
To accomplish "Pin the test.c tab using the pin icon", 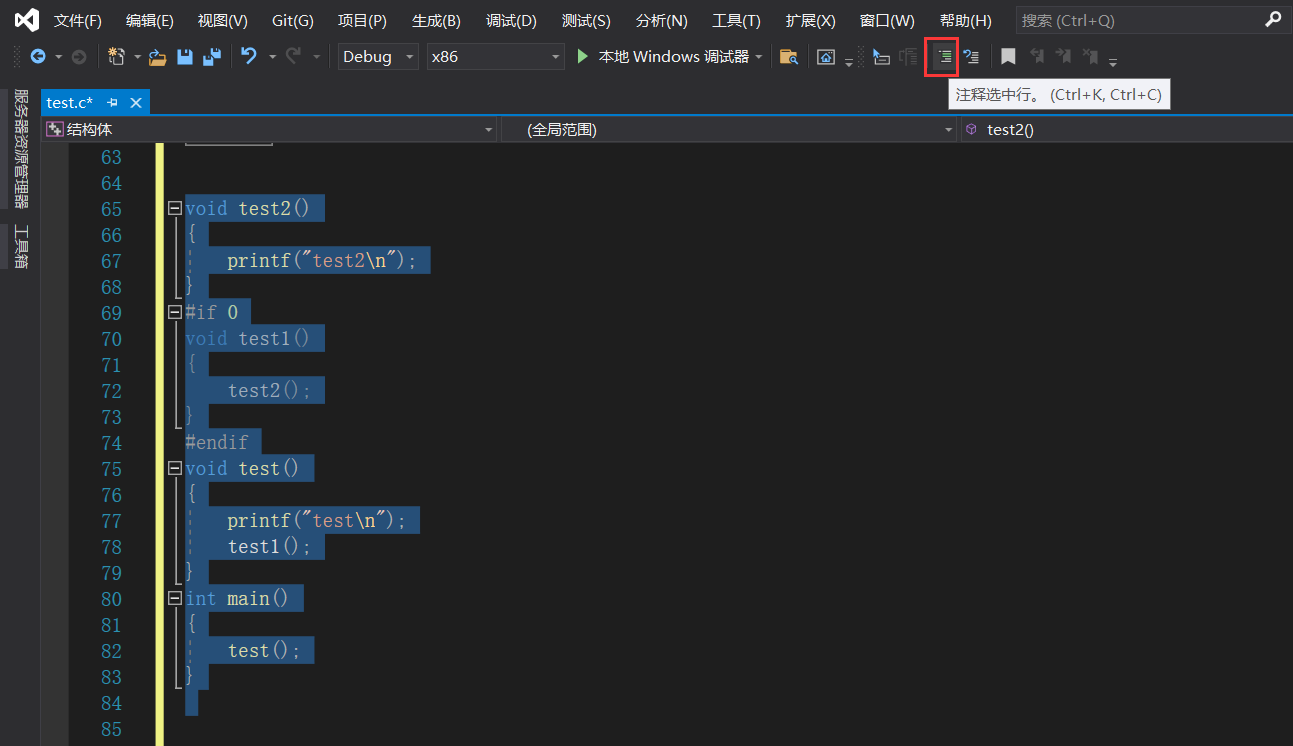I will click(x=113, y=102).
